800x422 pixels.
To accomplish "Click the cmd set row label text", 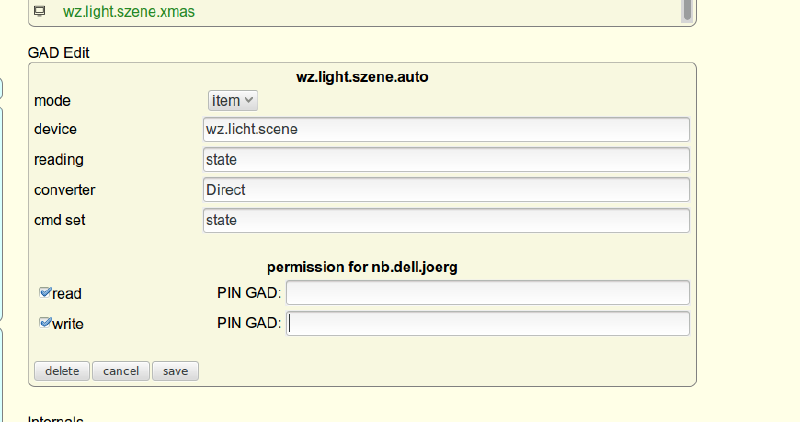I will click(60, 219).
